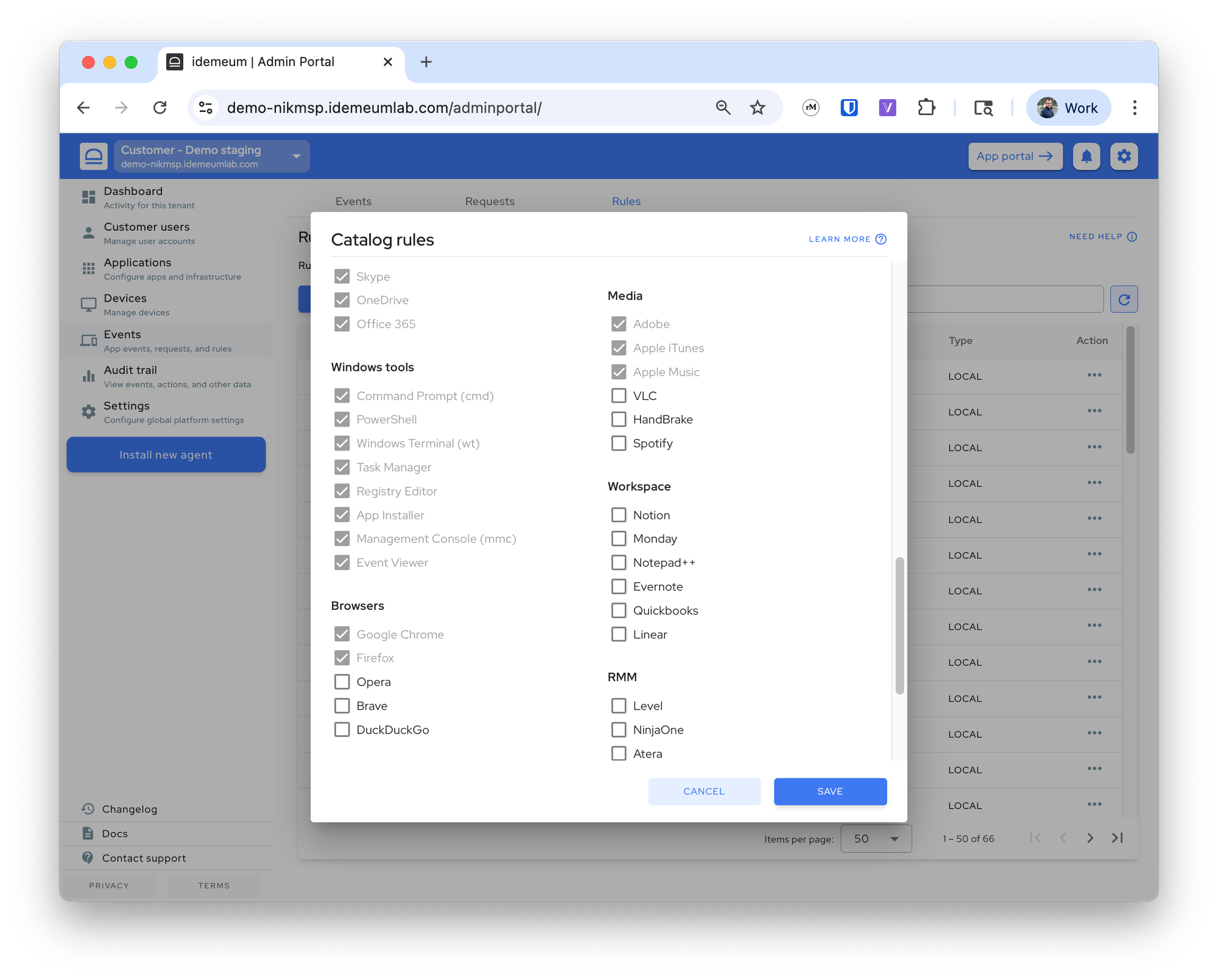Viewport: 1218px width, 980px height.
Task: Select the idemeum Admin Portal browser tab
Action: pos(280,61)
